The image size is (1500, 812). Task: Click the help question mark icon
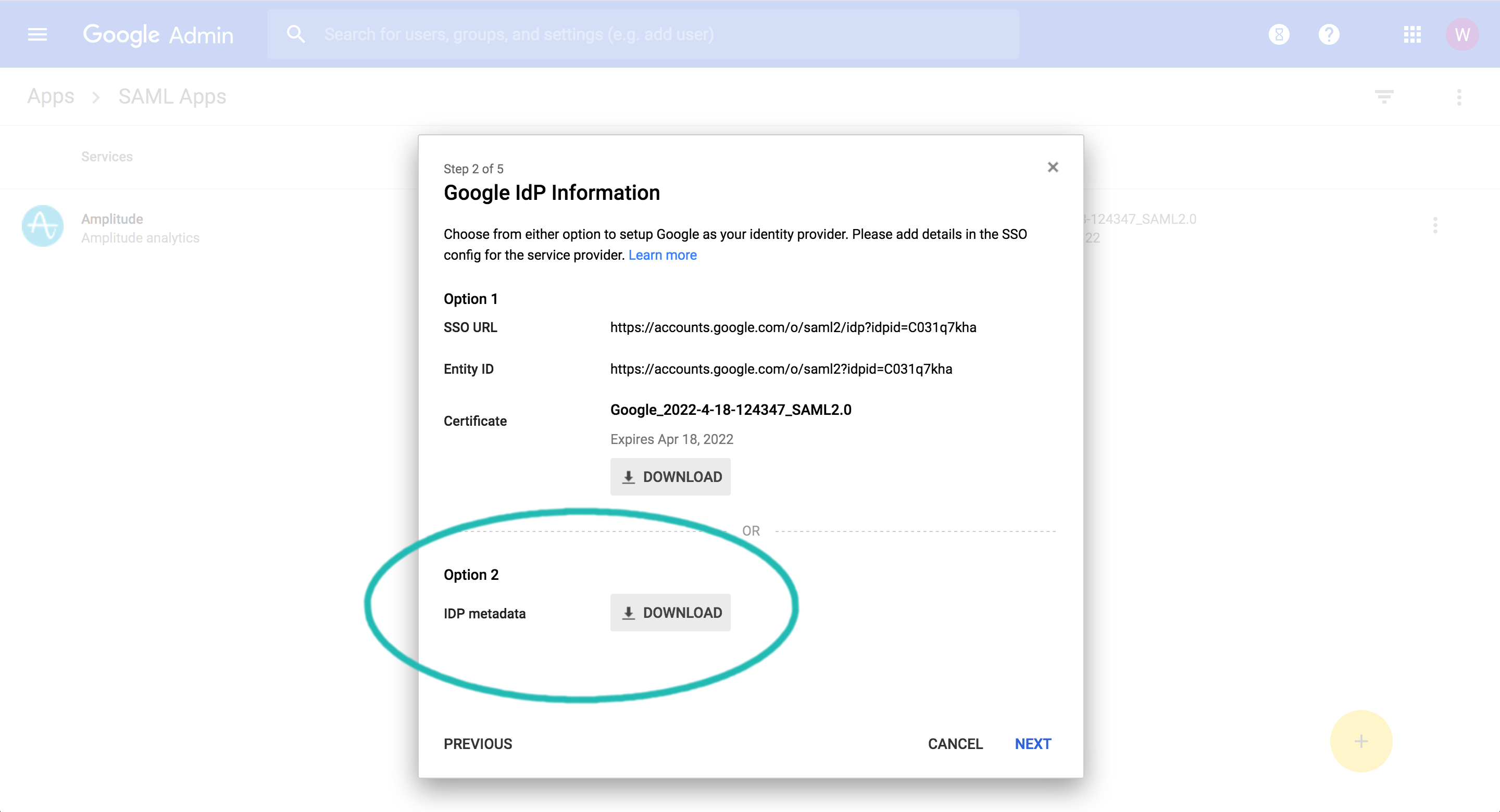click(1329, 34)
